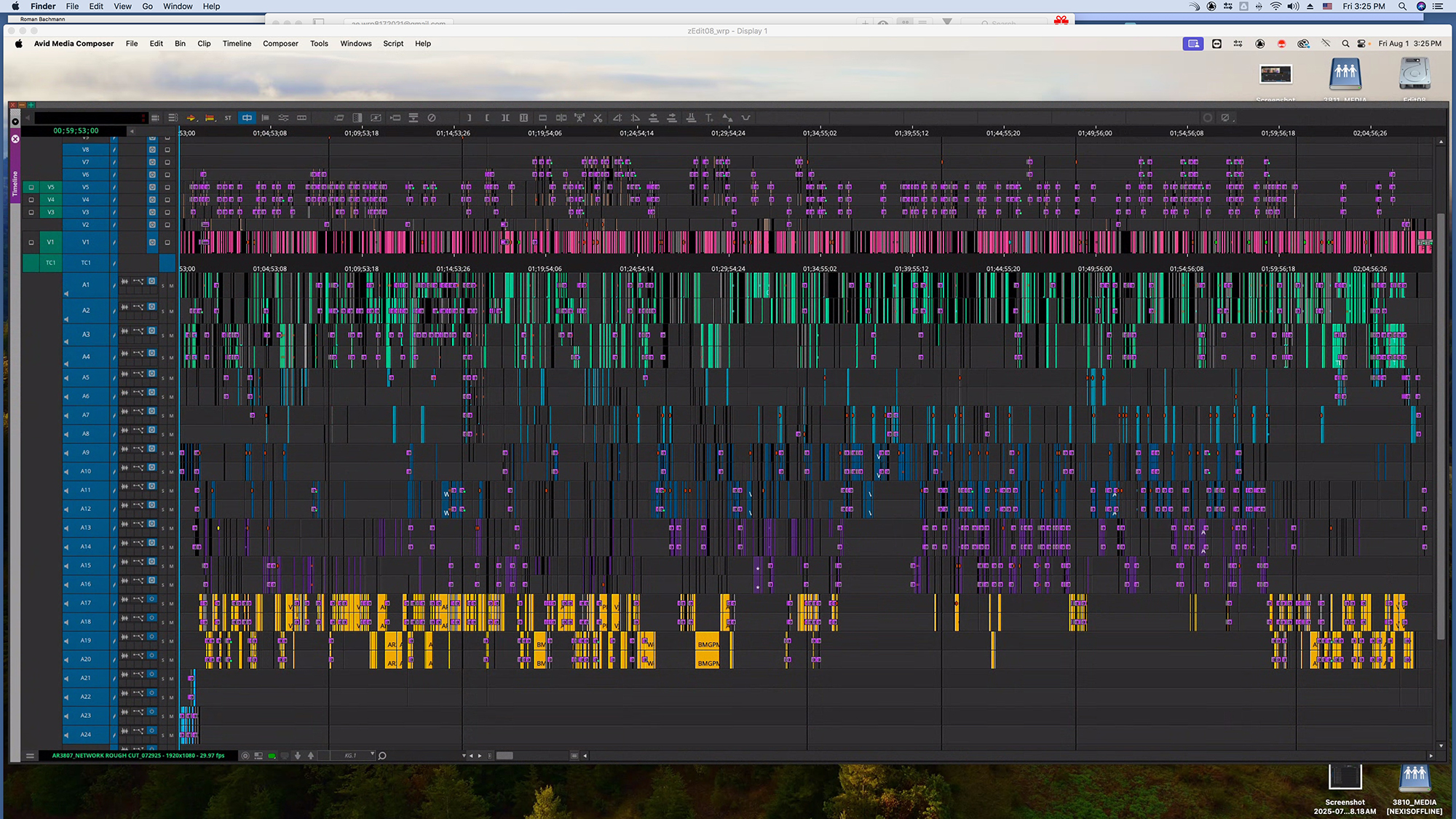Click the Lift/Extract scissors icon
The height and width of the screenshot is (819, 1456).
pos(598,118)
